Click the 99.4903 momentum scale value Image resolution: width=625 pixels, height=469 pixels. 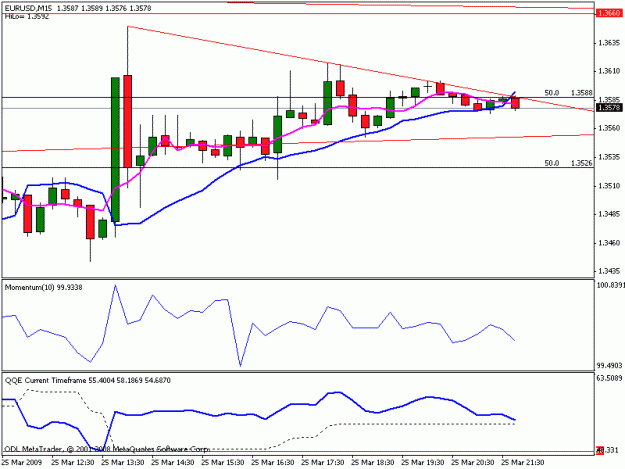(x=609, y=365)
